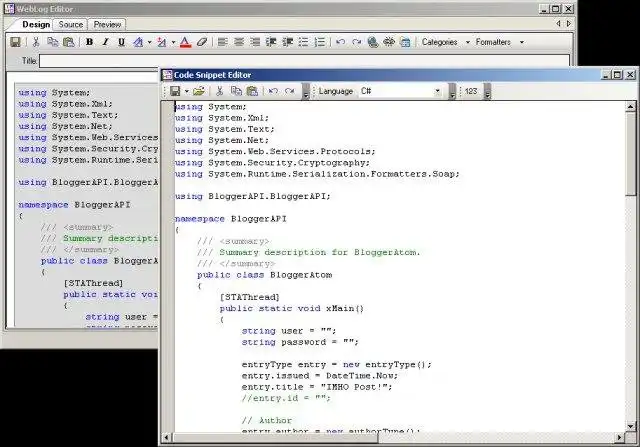Screen dimensions: 640x447
Task: Copy in the Code Snippet Editor toolbar
Action: (x=236, y=91)
